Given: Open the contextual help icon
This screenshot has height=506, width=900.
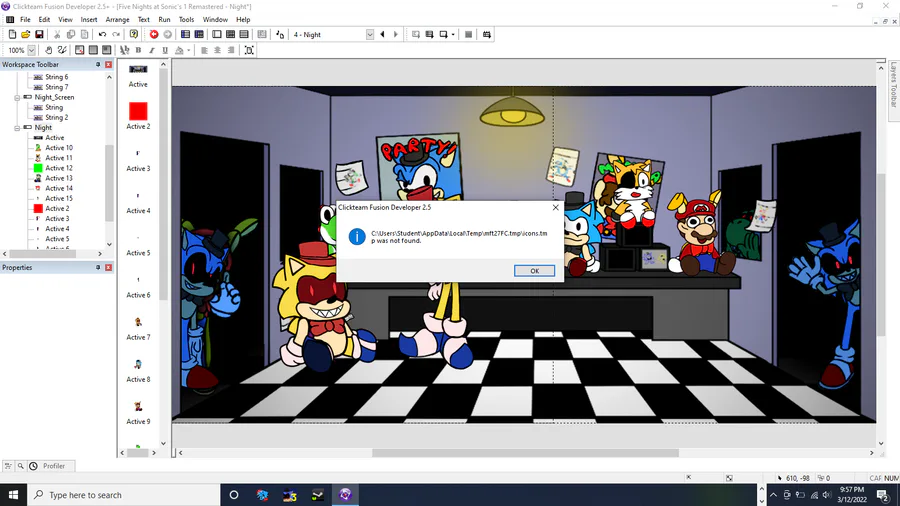Looking at the screenshot, I should 134,34.
